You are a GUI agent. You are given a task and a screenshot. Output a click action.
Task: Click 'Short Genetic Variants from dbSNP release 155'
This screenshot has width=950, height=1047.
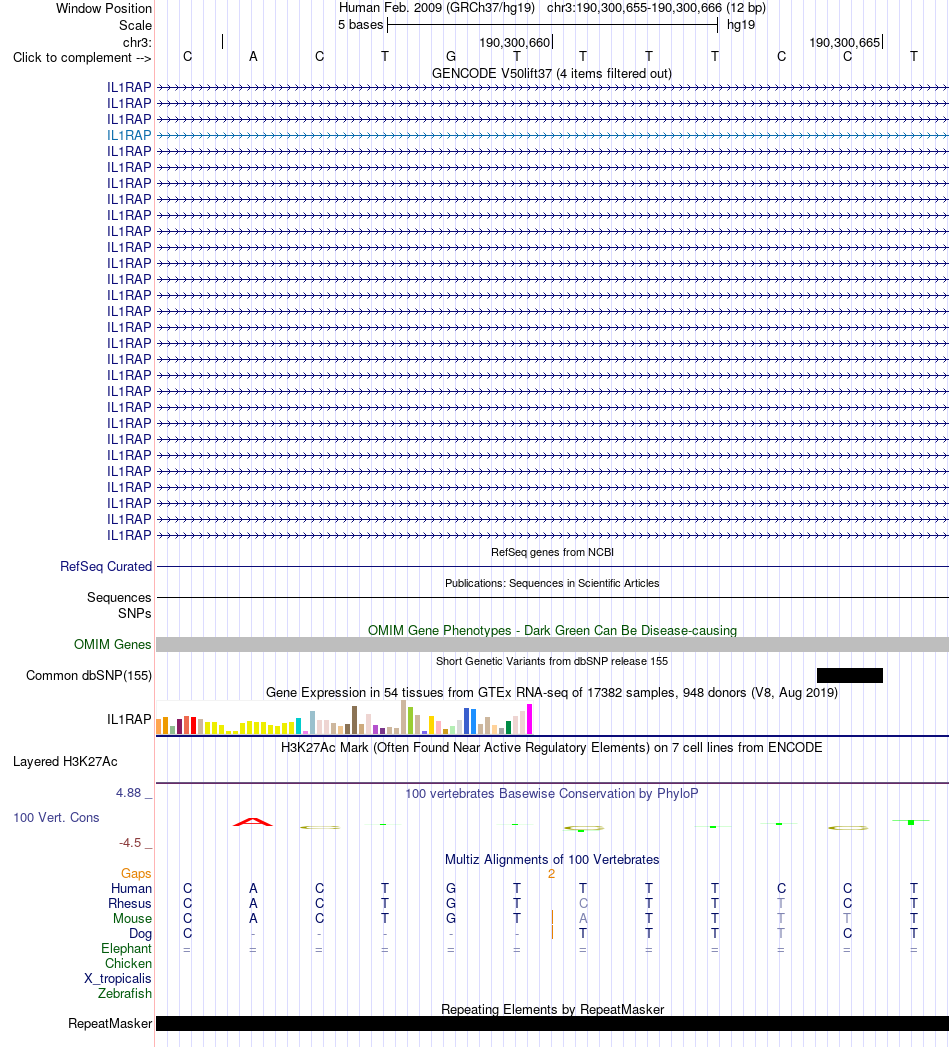(x=552, y=661)
